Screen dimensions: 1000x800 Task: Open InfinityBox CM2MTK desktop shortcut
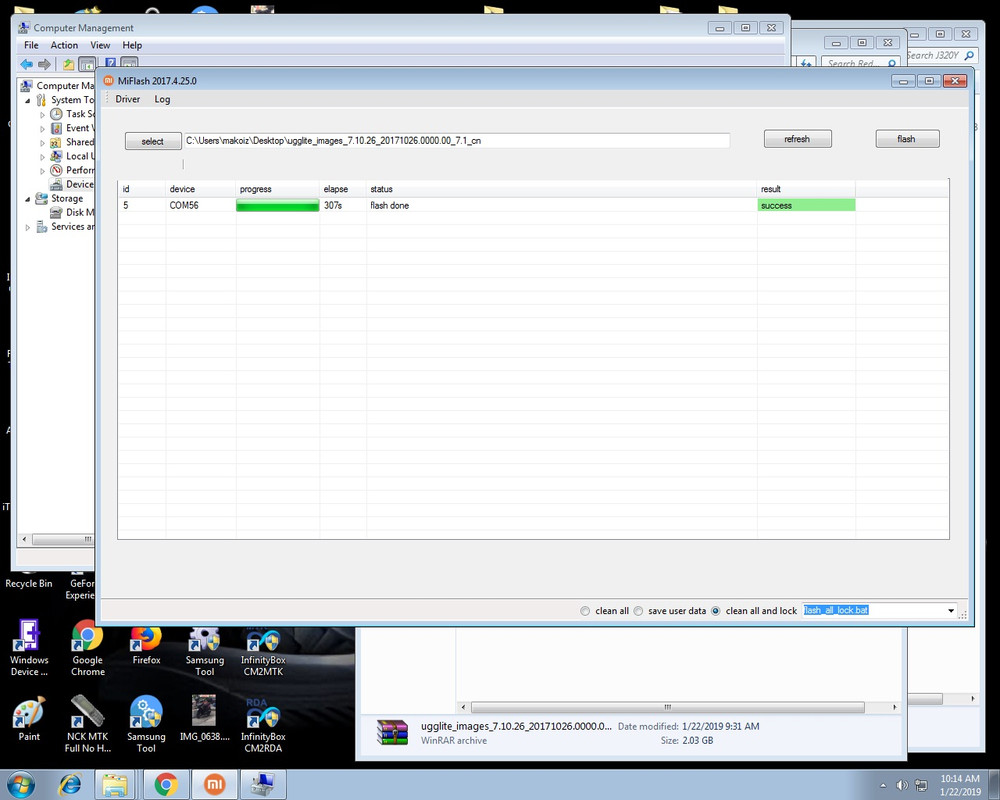point(263,649)
